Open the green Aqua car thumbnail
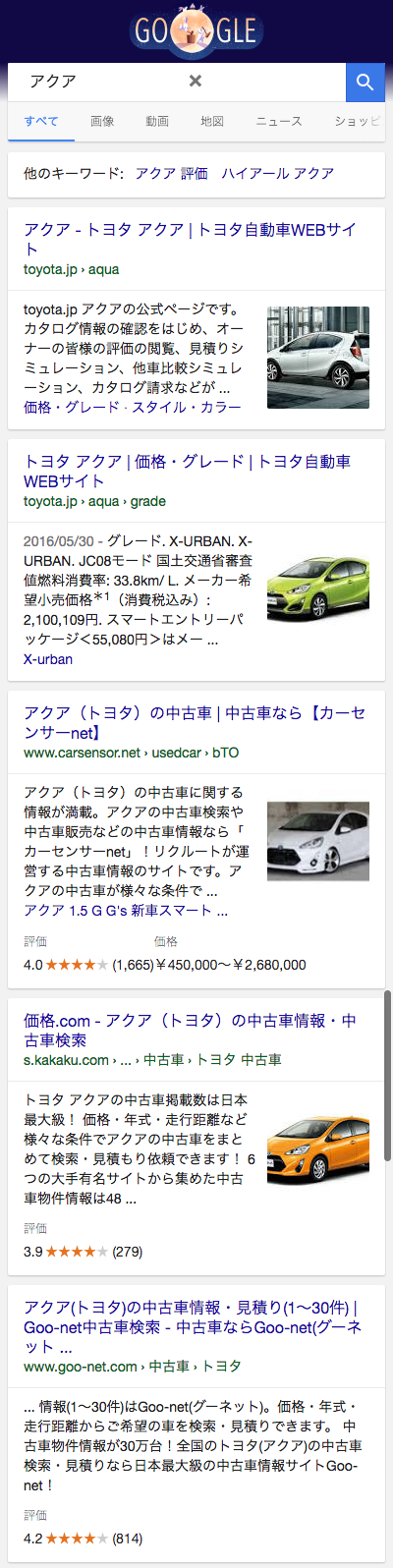The width and height of the screenshot is (393, 1568). pyautogui.click(x=318, y=588)
